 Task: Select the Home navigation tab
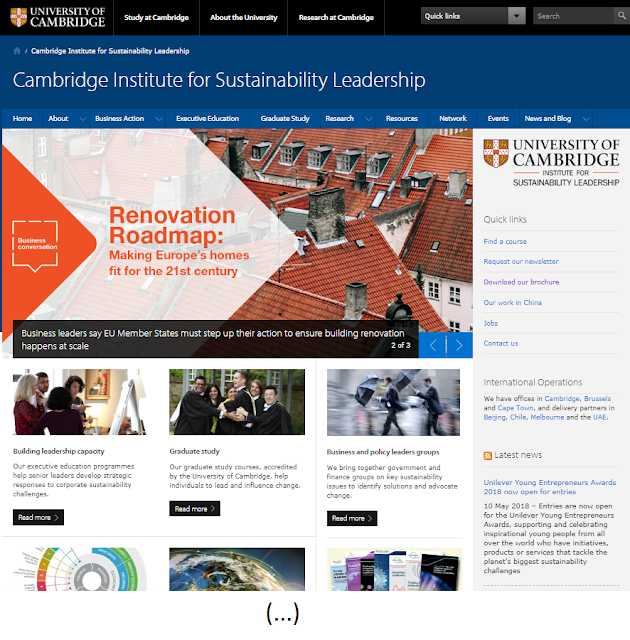pyautogui.click(x=22, y=118)
